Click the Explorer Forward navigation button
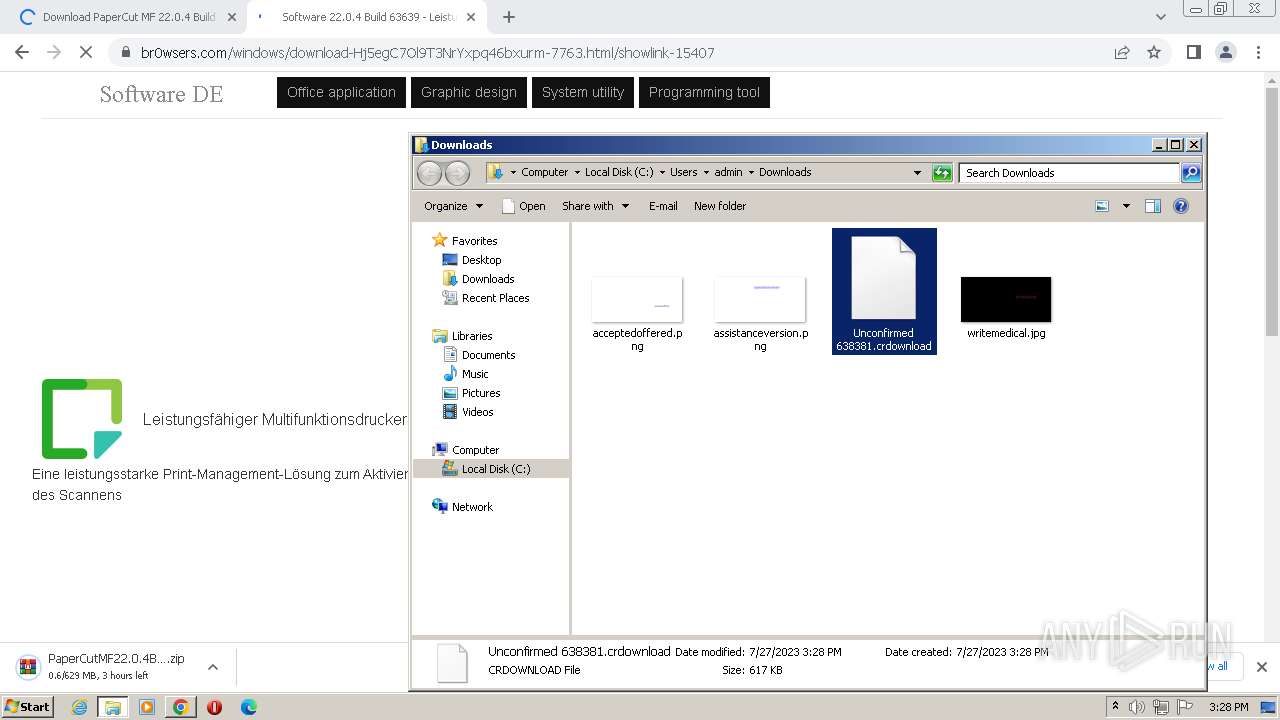 click(x=457, y=173)
